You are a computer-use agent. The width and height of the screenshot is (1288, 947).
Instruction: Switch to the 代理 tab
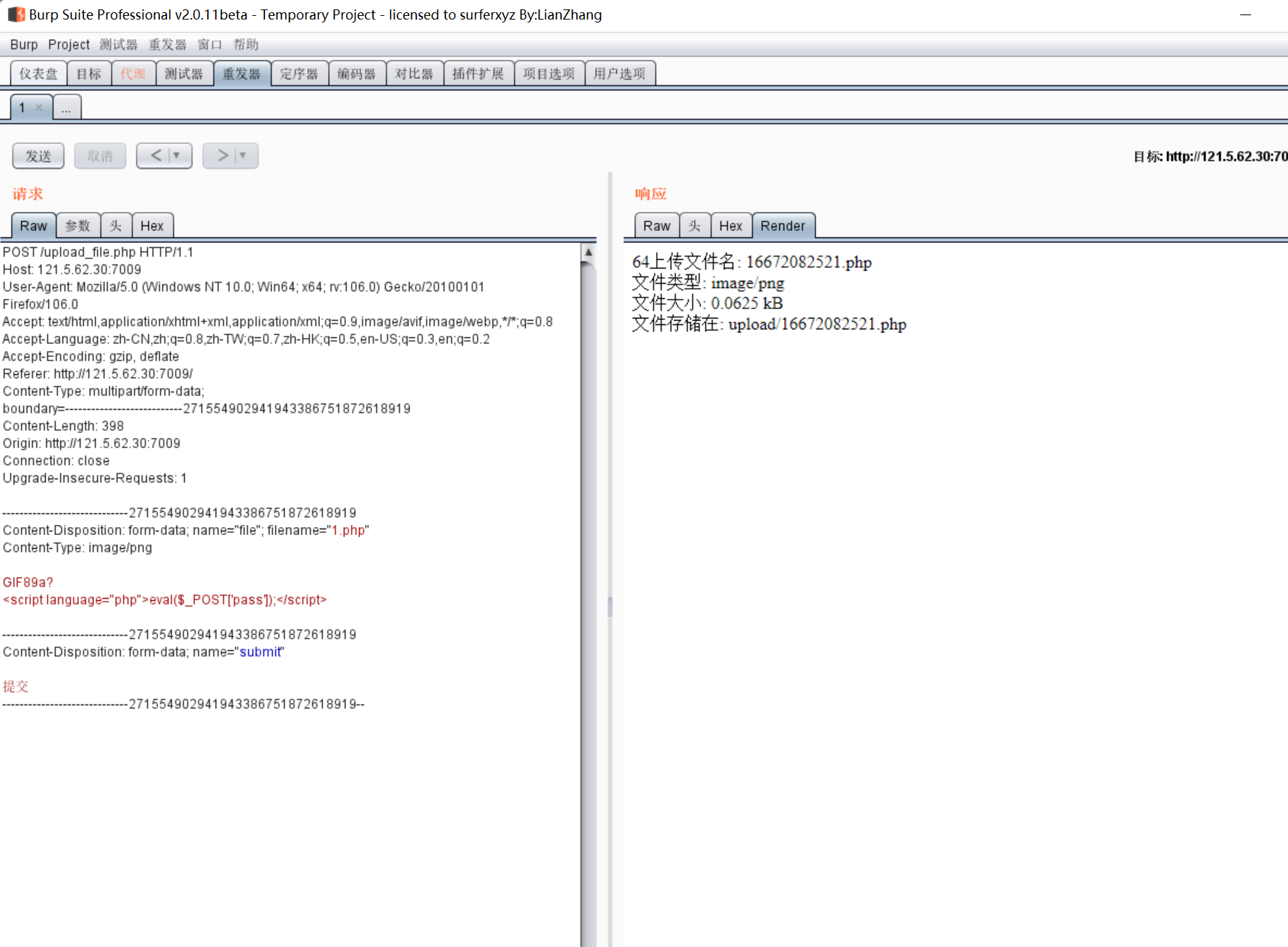point(134,74)
